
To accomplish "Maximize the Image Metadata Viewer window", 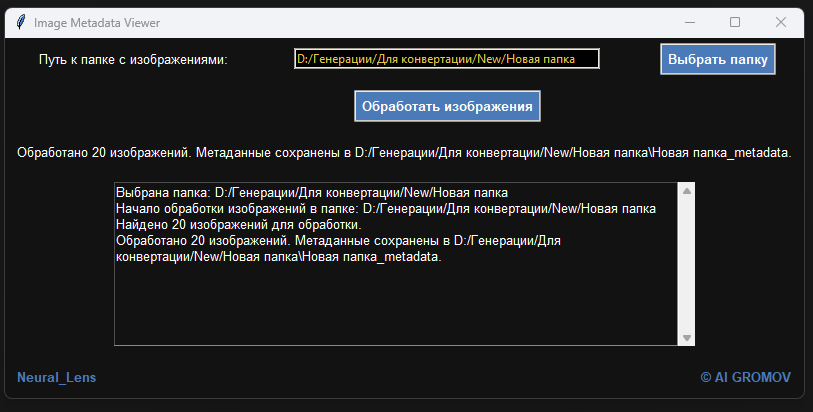I will (735, 22).
